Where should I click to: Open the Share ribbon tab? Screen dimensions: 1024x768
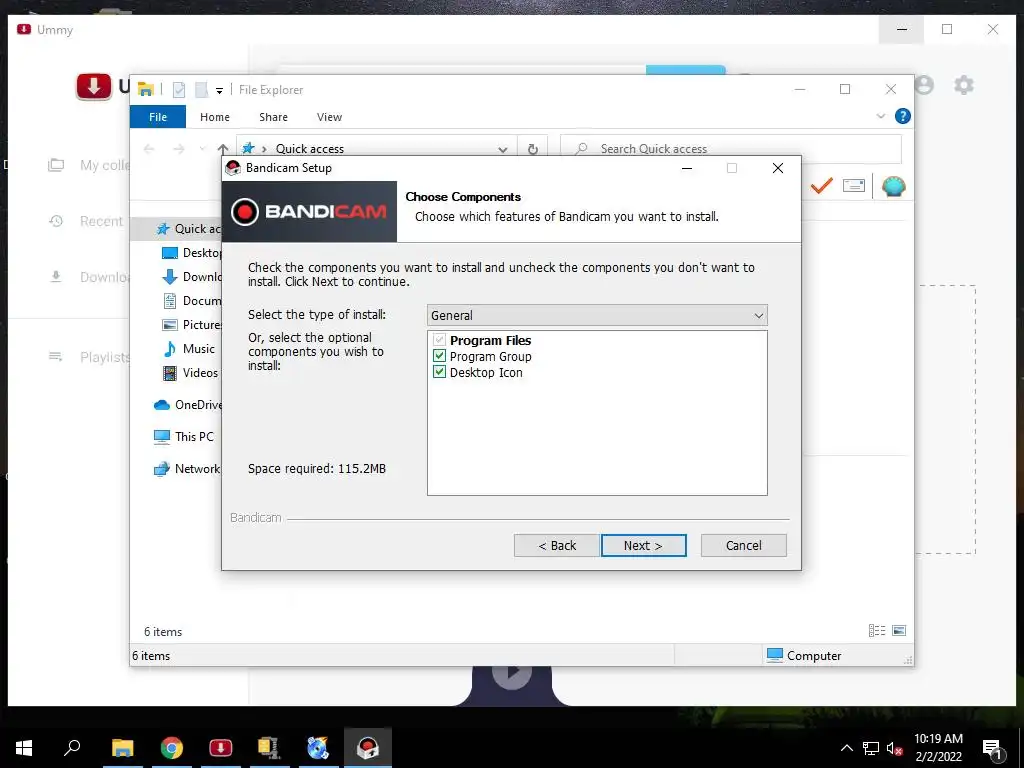[x=273, y=117]
